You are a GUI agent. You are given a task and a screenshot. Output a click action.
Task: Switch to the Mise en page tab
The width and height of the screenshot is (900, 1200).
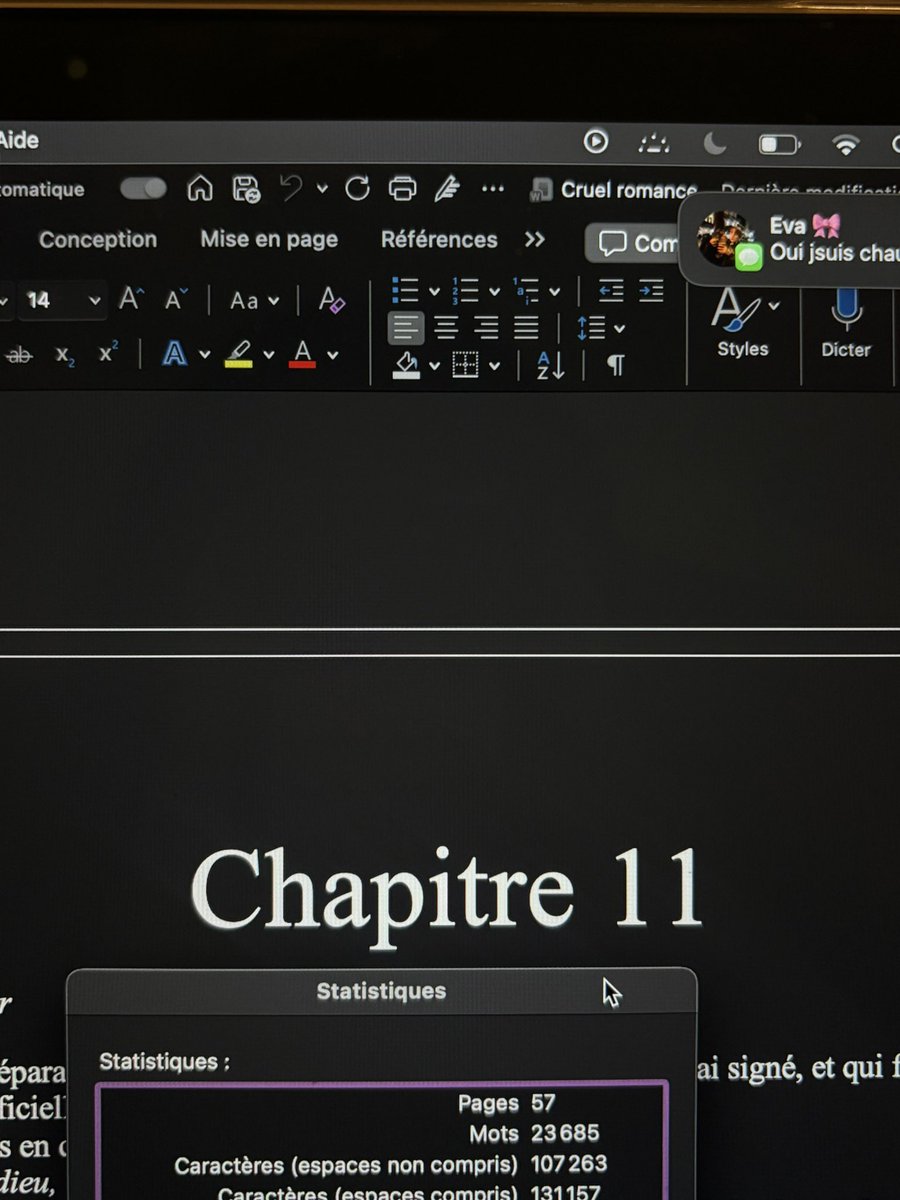click(269, 239)
